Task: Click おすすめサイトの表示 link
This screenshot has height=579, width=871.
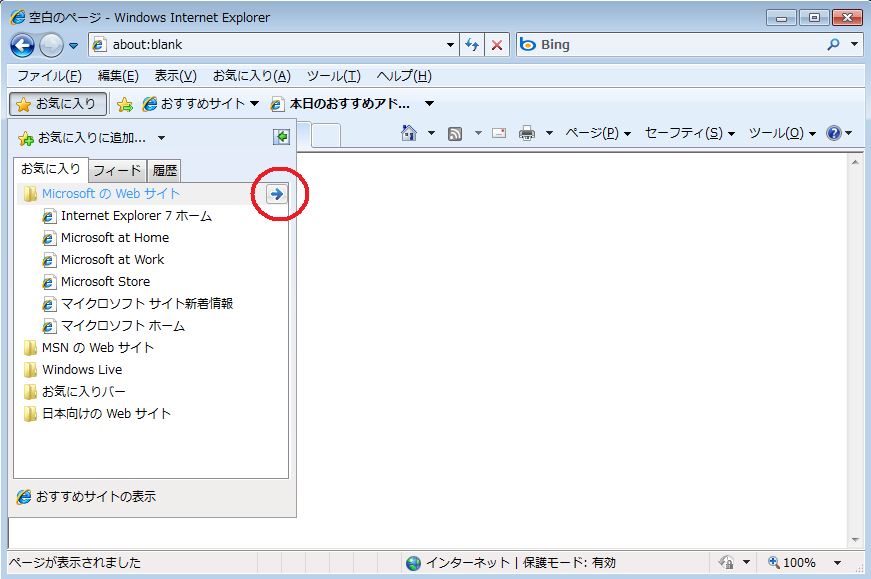Action: 87,497
